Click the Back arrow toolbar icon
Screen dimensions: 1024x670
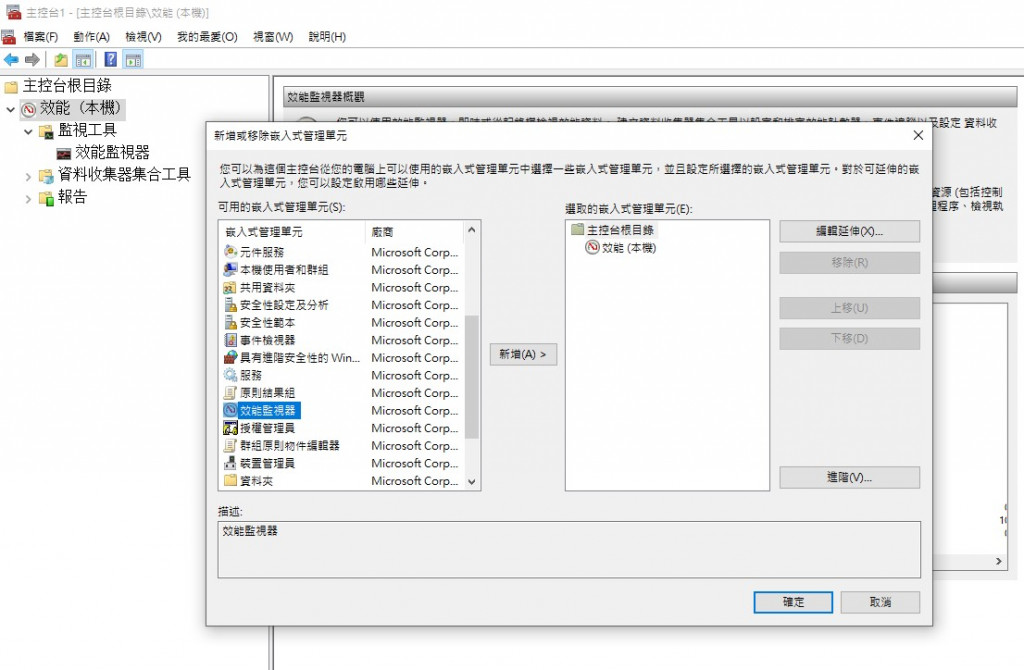(11, 60)
